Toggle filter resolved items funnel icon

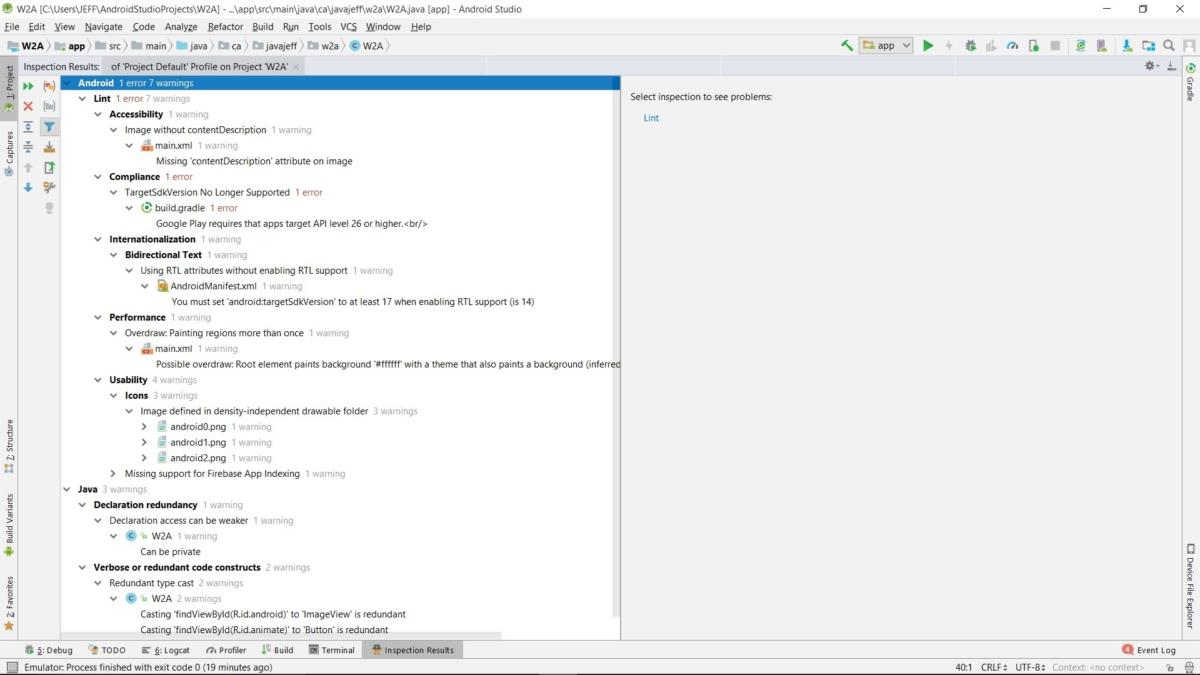coord(49,127)
